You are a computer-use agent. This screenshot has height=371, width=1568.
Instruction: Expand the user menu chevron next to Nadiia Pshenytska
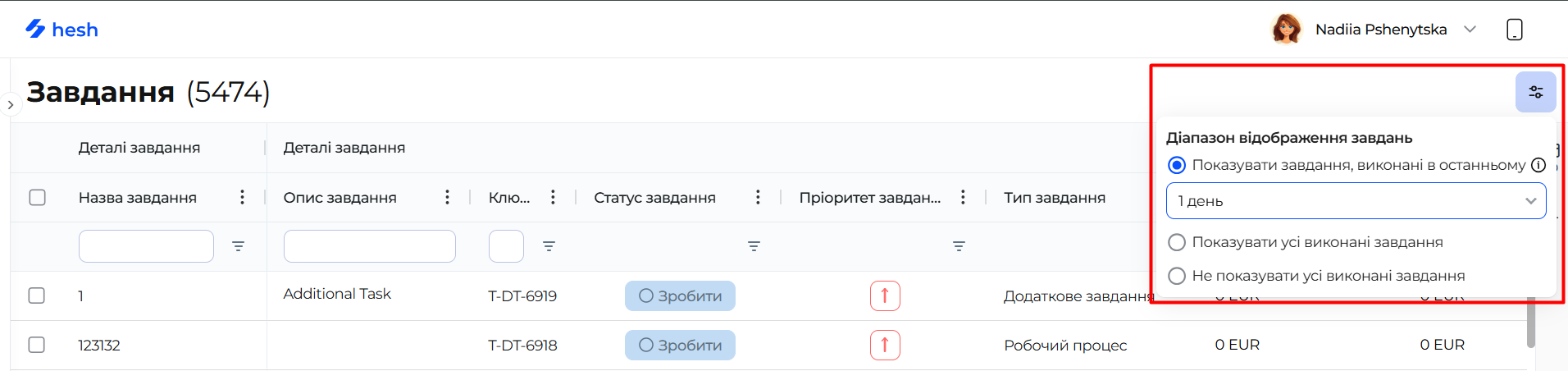[1470, 30]
